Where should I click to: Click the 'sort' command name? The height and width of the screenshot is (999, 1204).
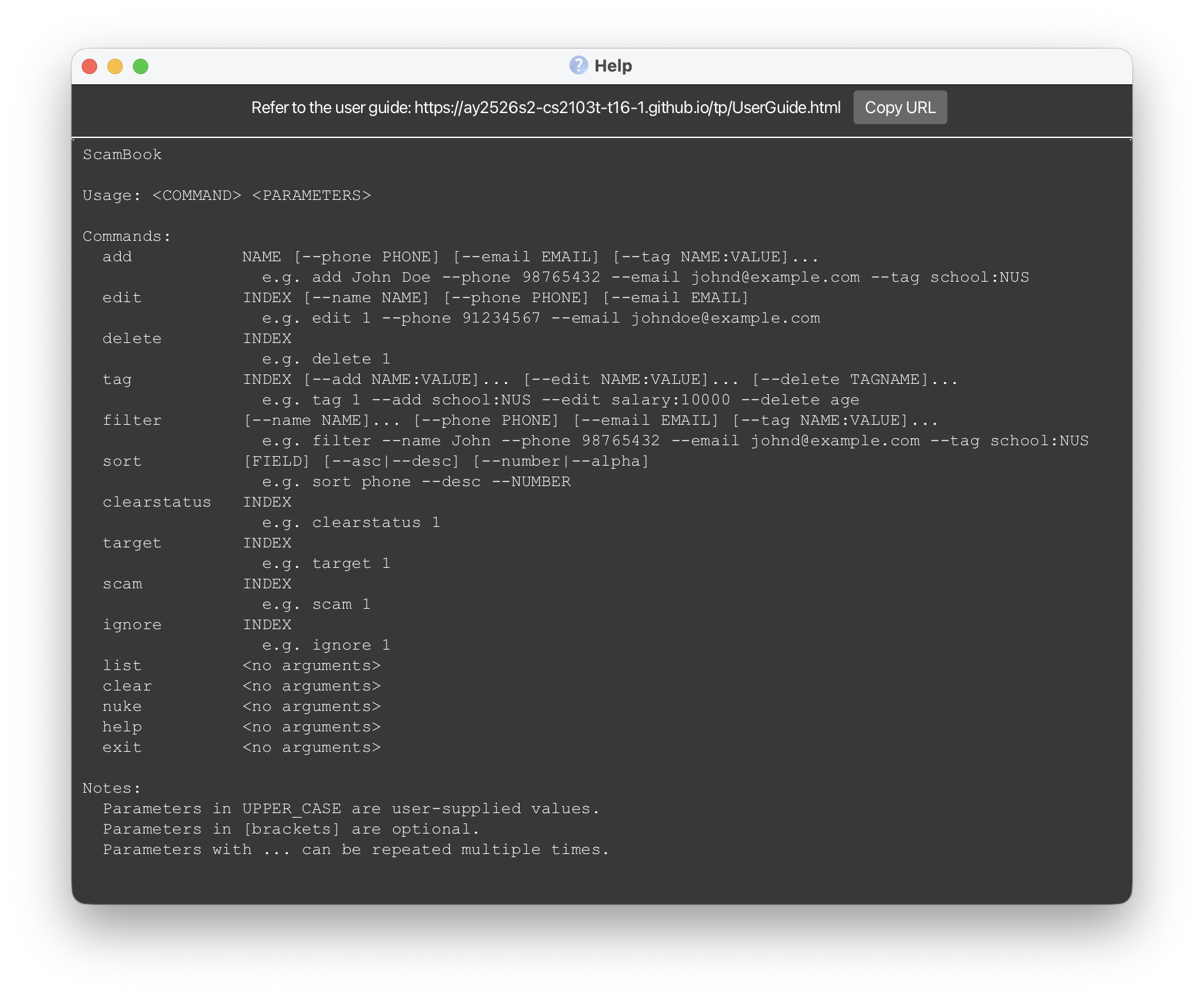point(121,461)
